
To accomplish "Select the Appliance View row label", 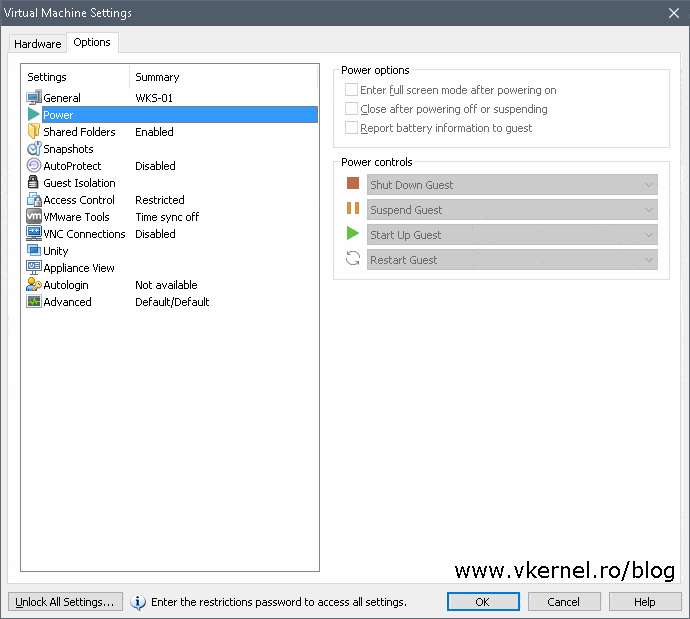I will coord(79,268).
